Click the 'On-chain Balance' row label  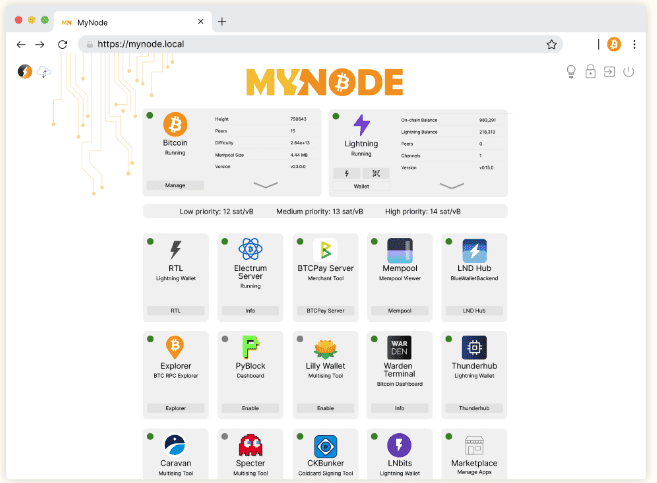(x=419, y=120)
